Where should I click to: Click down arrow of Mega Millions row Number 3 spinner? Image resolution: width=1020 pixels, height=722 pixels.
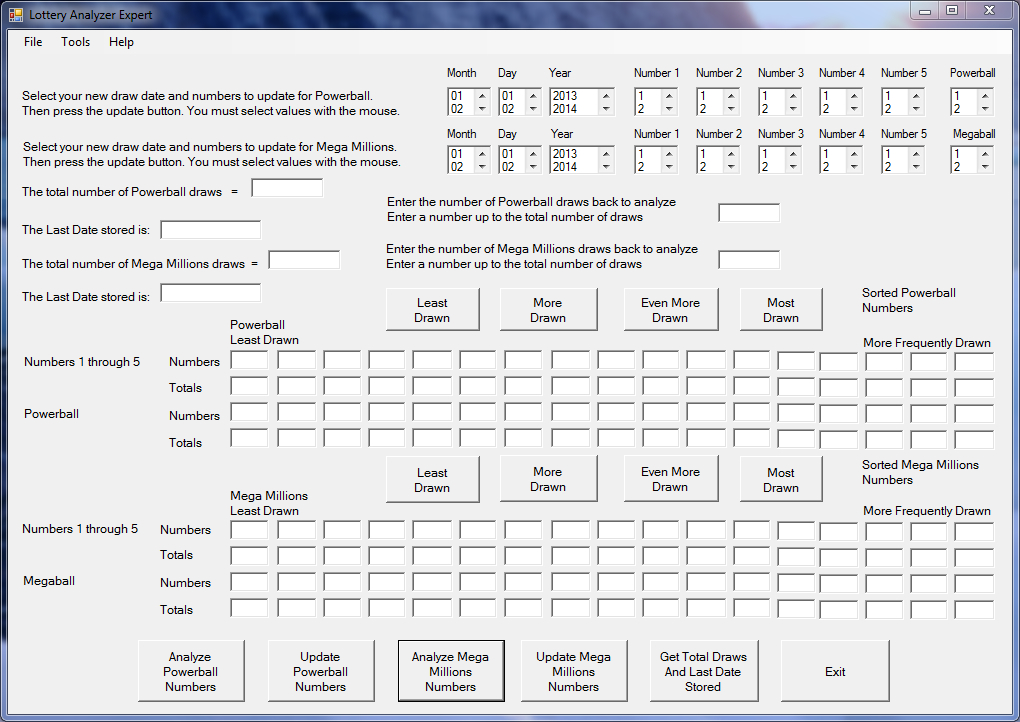793,167
